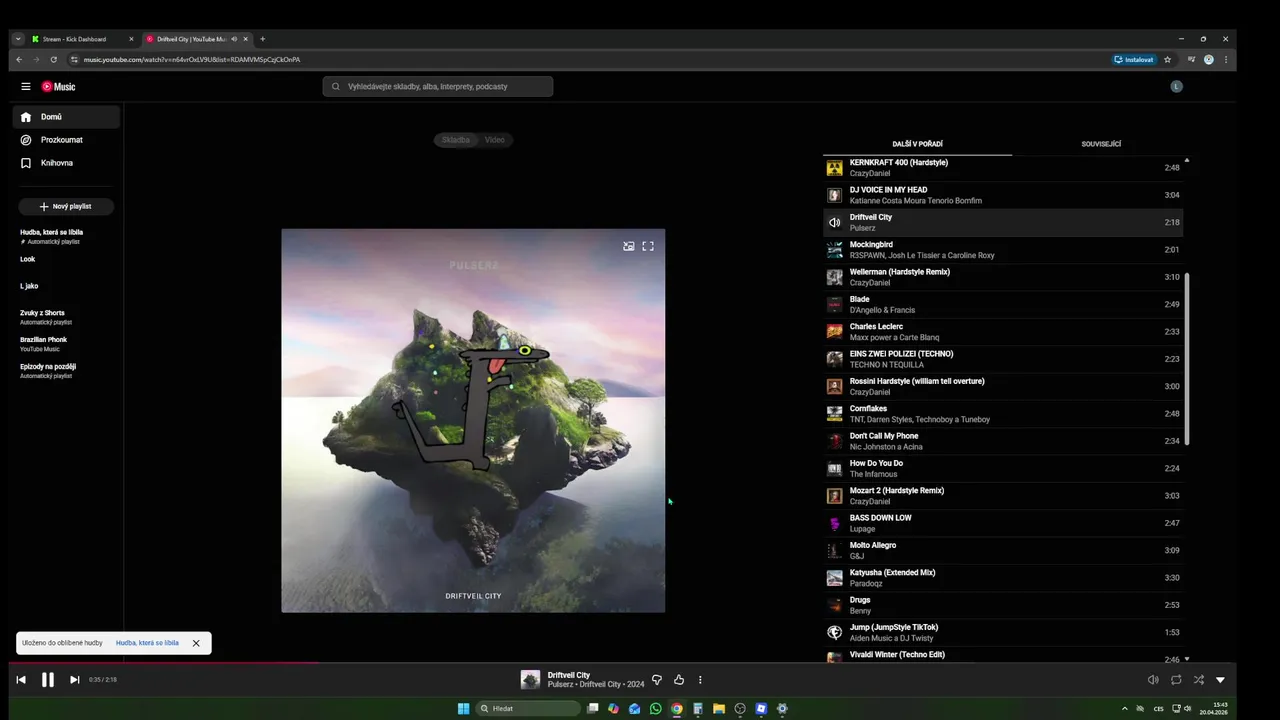This screenshot has width=1280, height=720.
Task: Open the hamburger guide menu
Action: 26,87
